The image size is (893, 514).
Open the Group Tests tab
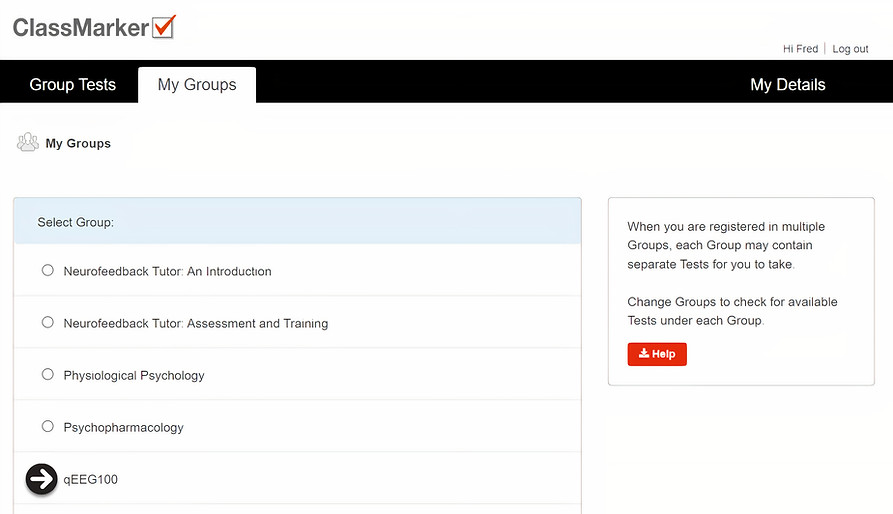72,84
